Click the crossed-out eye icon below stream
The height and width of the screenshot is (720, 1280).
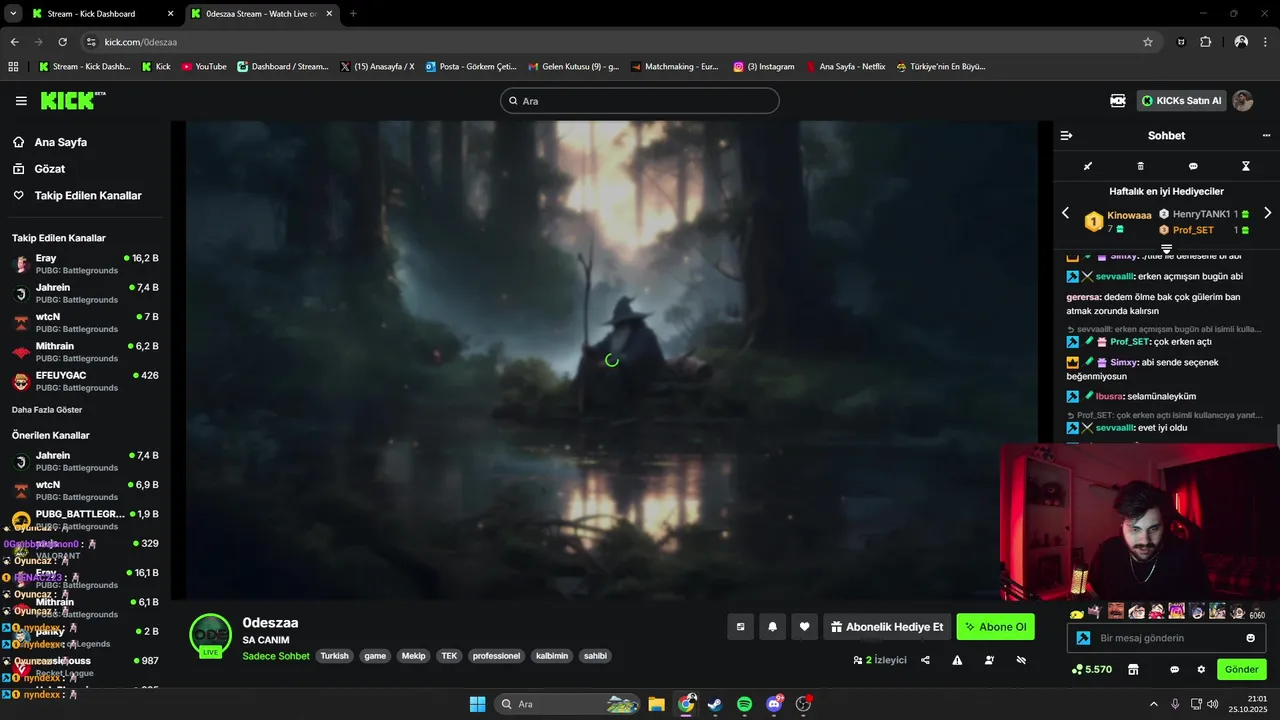click(x=1021, y=660)
